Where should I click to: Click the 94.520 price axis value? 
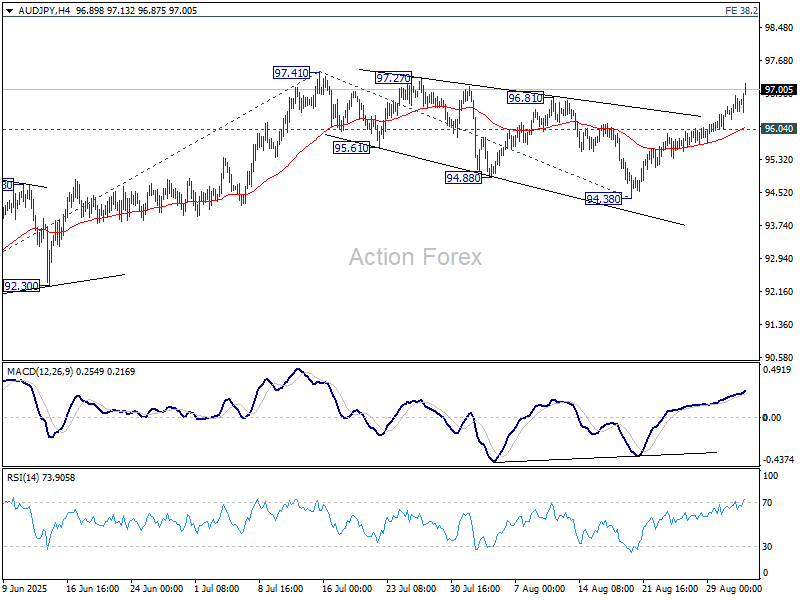point(779,193)
